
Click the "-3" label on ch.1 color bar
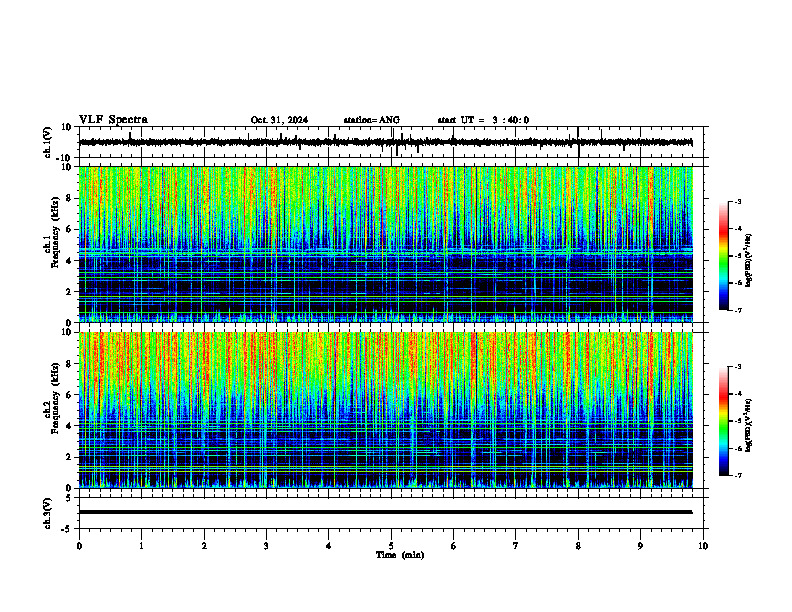pos(738,201)
